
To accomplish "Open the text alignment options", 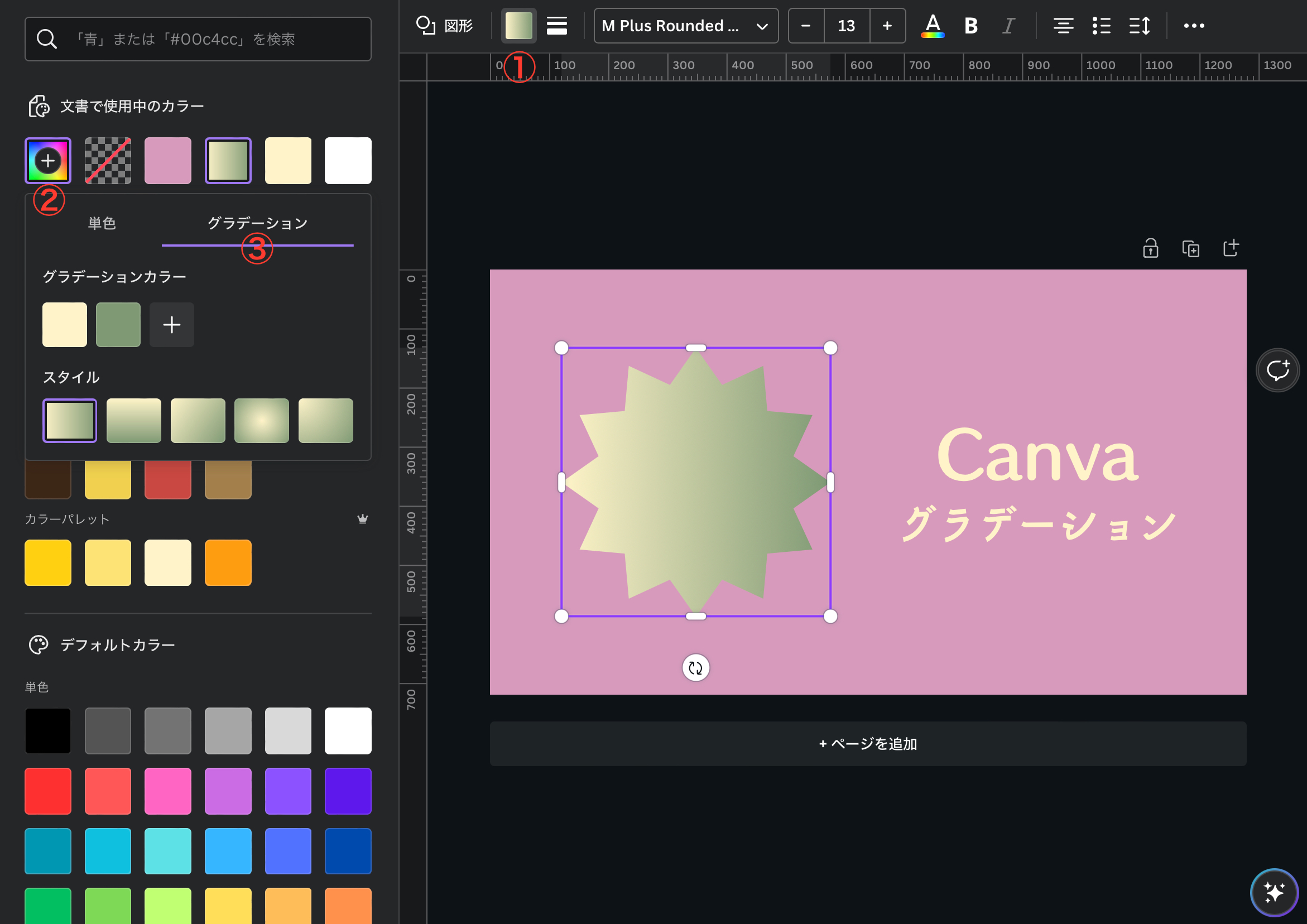I will [1063, 26].
